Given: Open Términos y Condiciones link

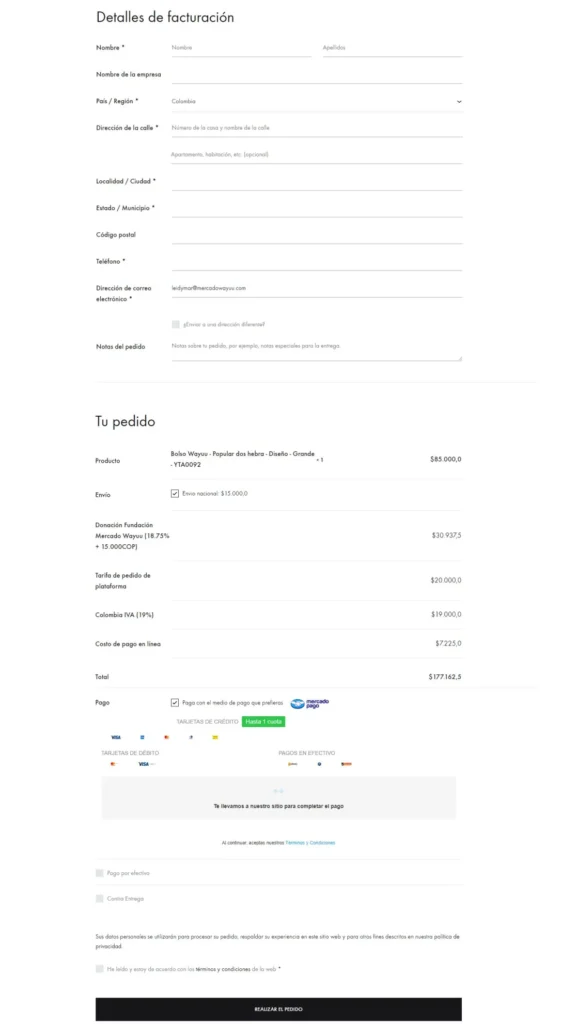Looking at the screenshot, I should [310, 842].
